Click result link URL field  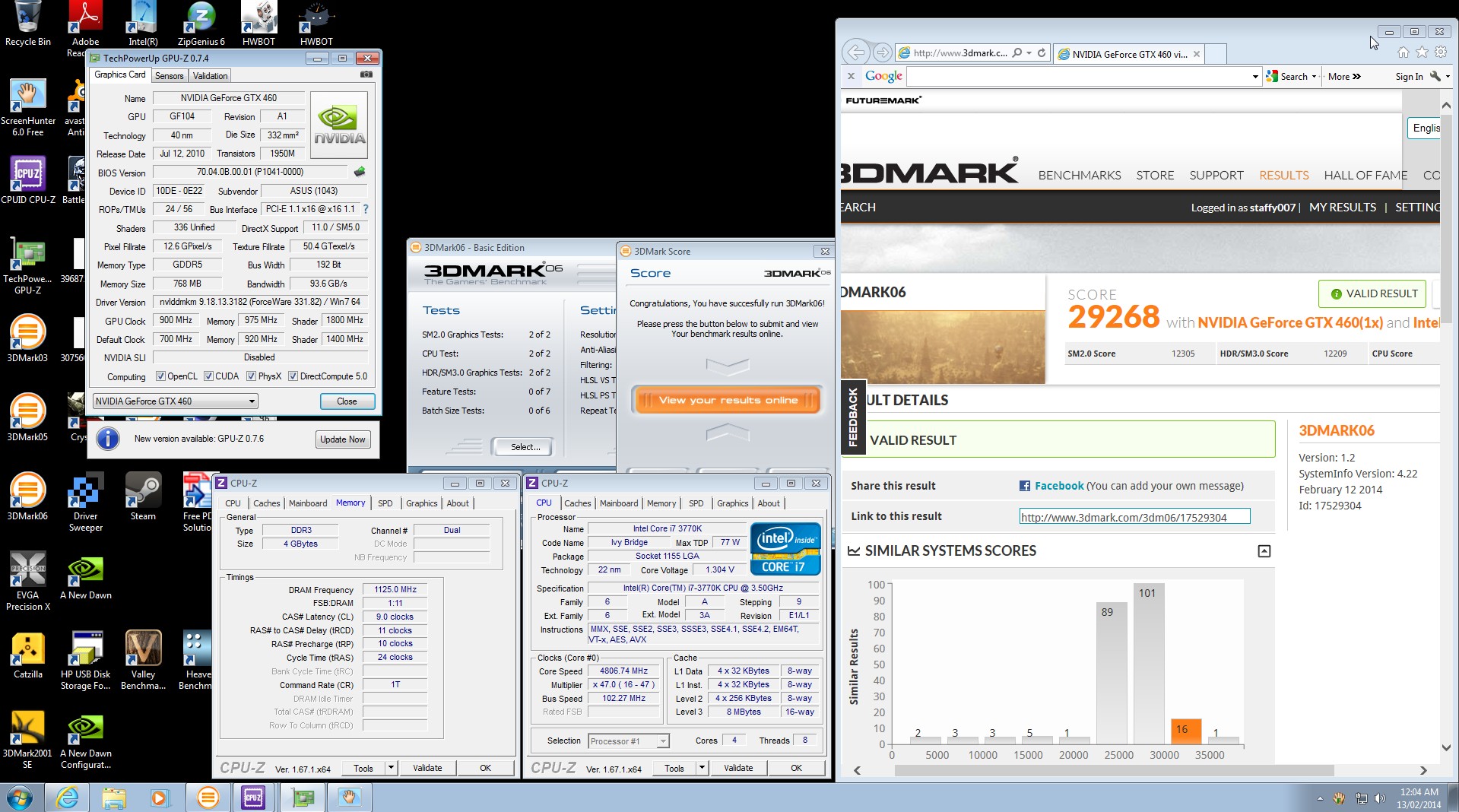(x=1134, y=517)
